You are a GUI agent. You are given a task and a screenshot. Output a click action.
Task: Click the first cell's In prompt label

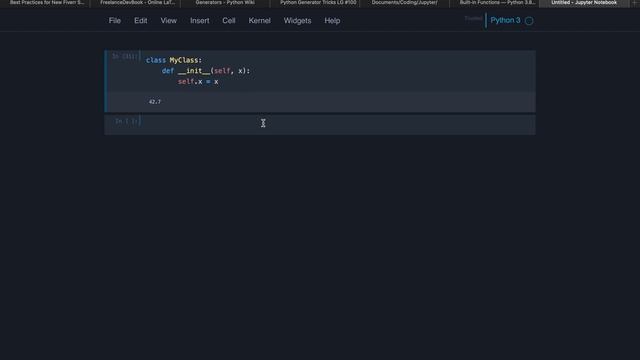(x=124, y=56)
